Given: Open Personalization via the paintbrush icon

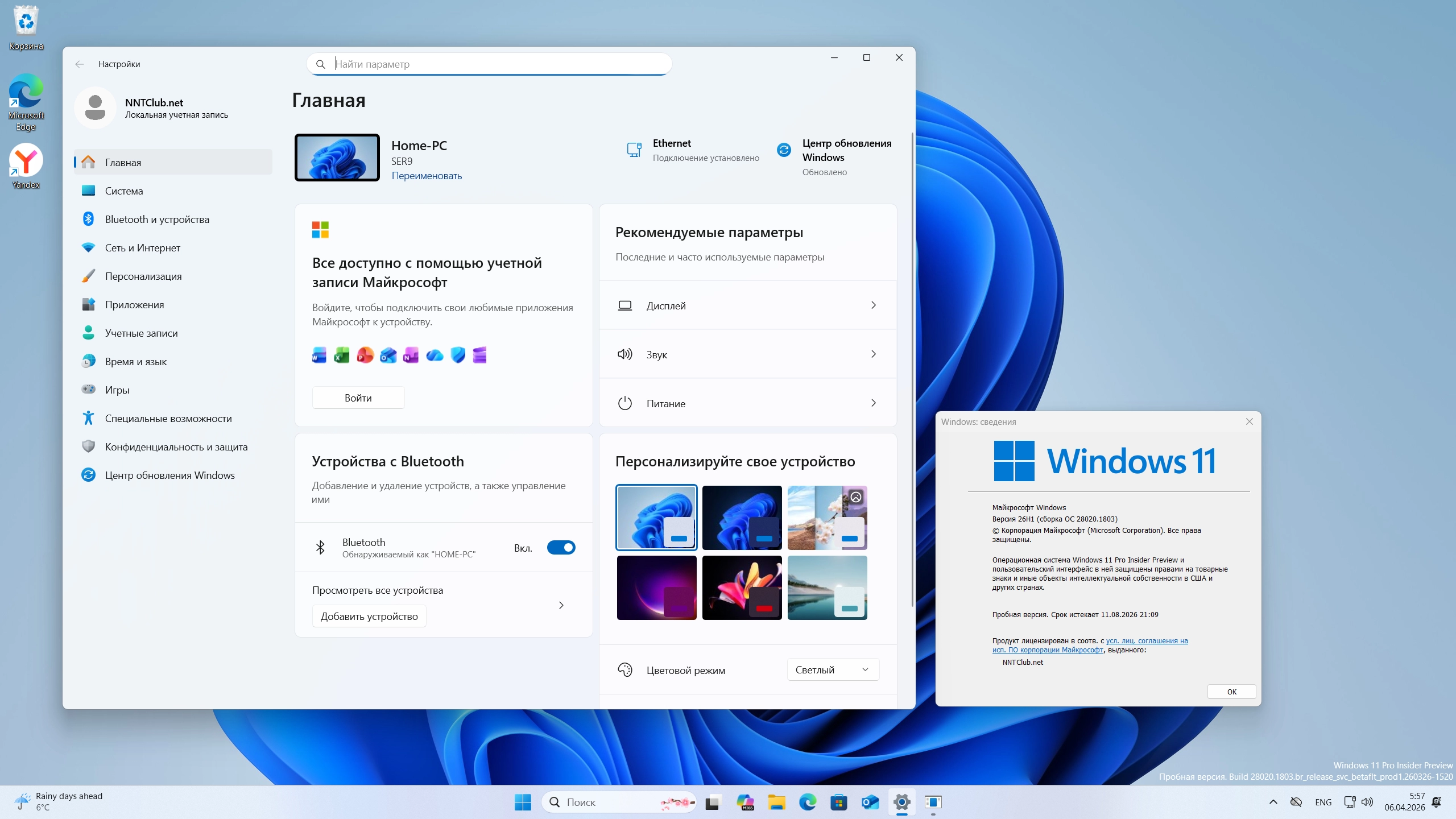Looking at the screenshot, I should pyautogui.click(x=88, y=276).
